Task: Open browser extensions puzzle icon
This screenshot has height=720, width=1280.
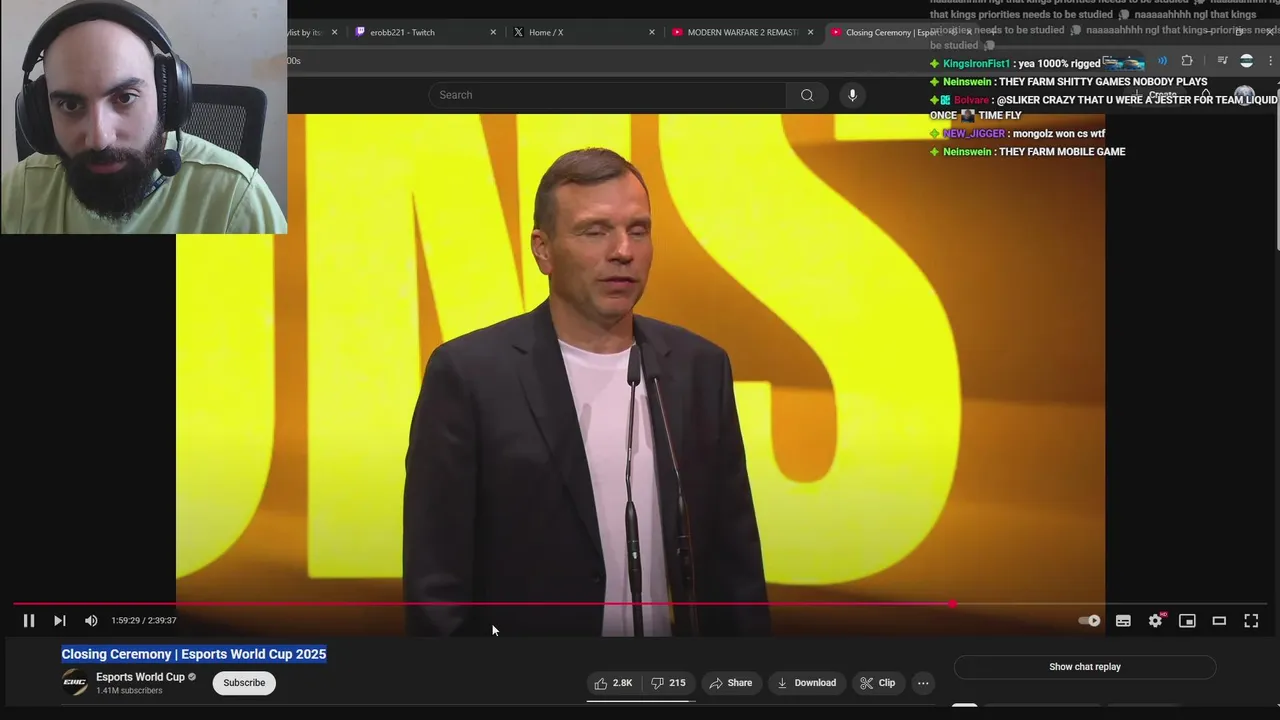Action: 1187,61
